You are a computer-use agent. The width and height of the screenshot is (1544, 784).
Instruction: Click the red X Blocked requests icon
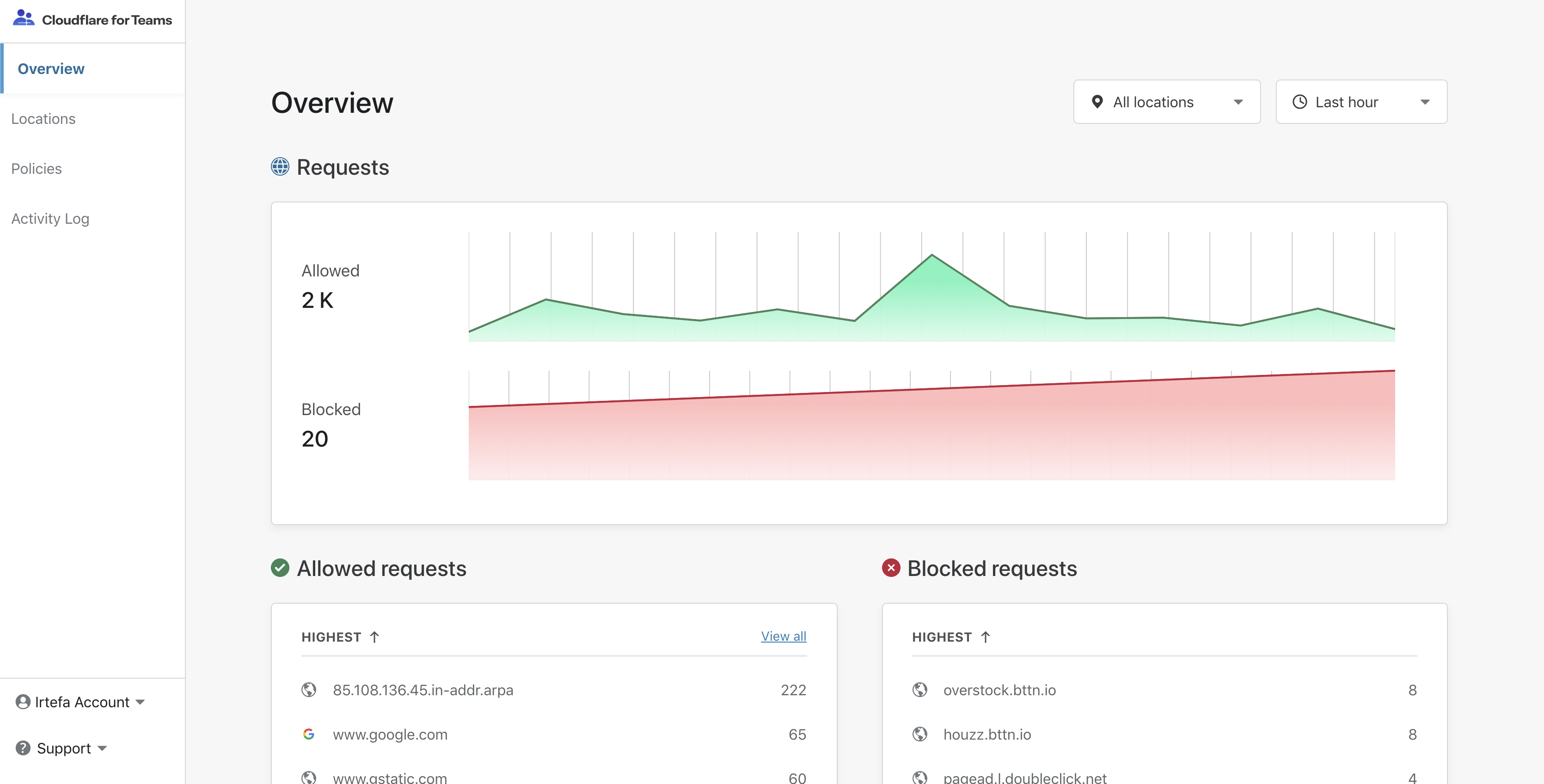pyautogui.click(x=891, y=568)
